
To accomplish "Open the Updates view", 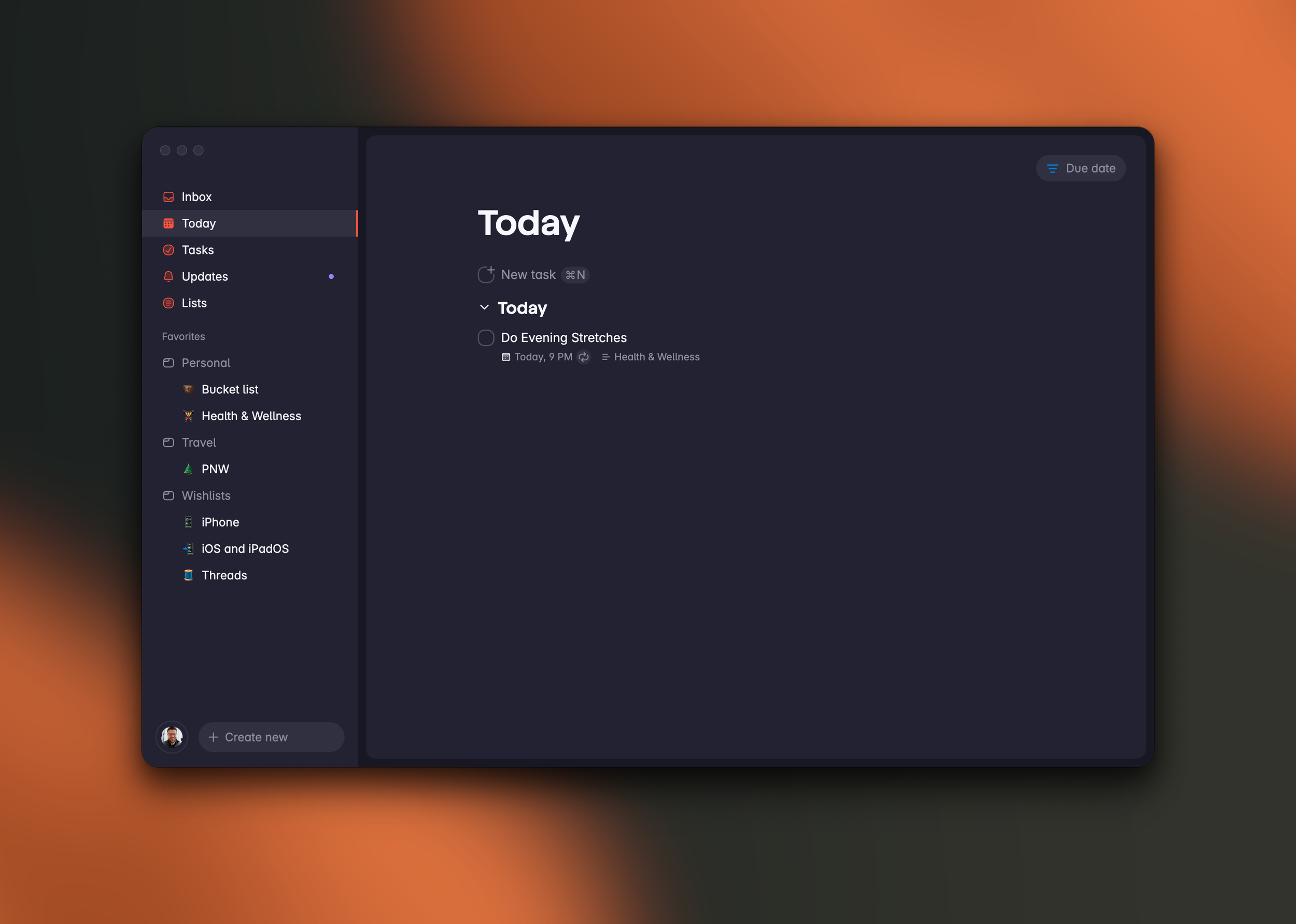I will (x=250, y=277).
